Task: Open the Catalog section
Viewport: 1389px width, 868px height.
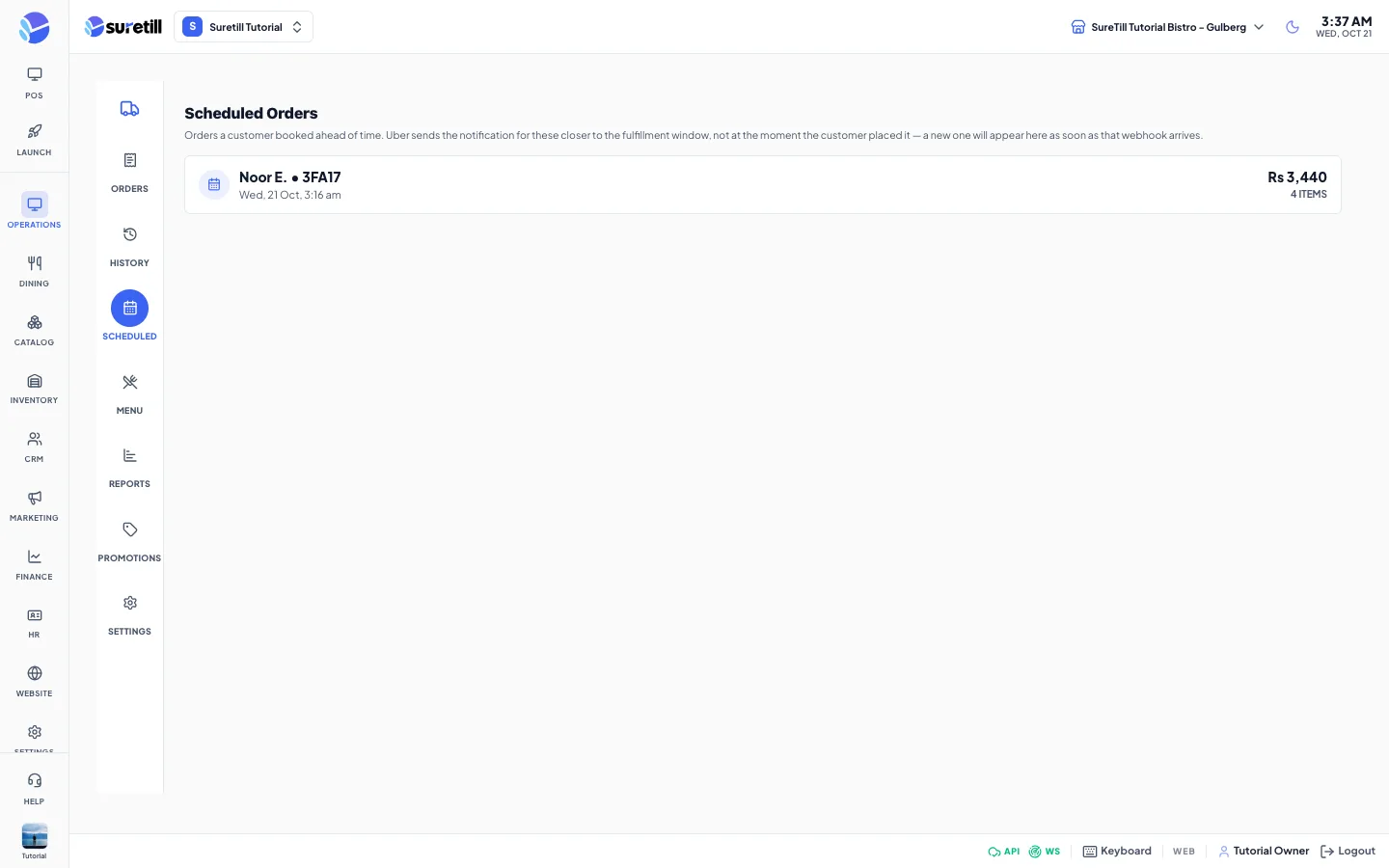Action: (34, 330)
